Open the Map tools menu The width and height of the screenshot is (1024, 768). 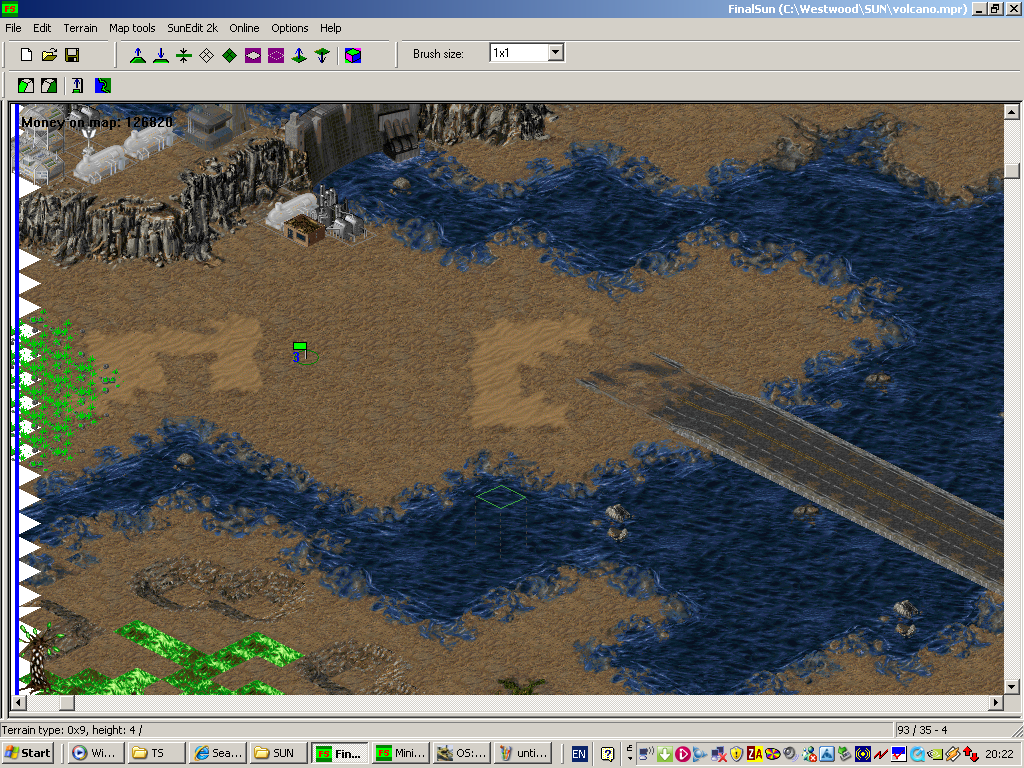(132, 28)
